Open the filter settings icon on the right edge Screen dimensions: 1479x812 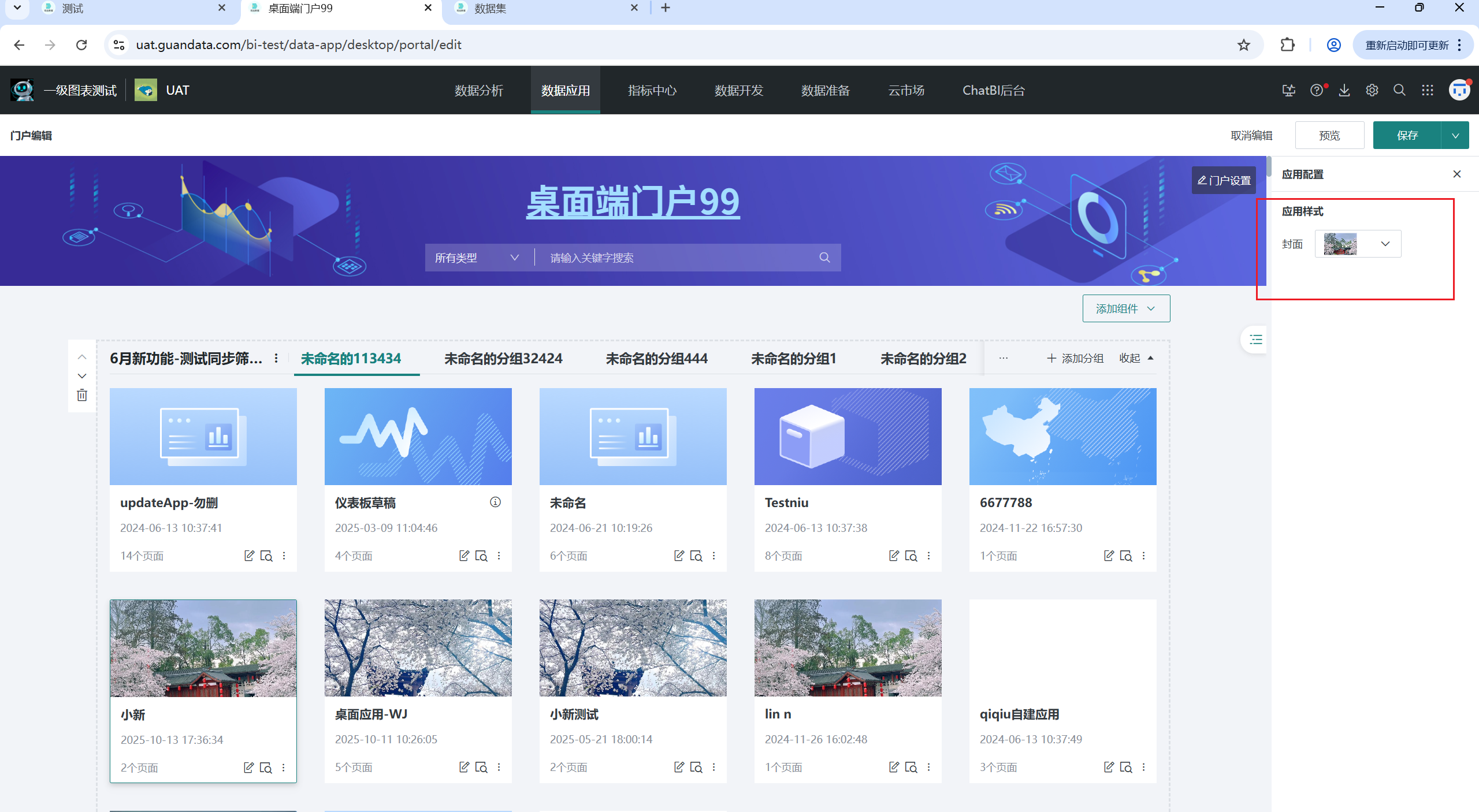[x=1254, y=340]
